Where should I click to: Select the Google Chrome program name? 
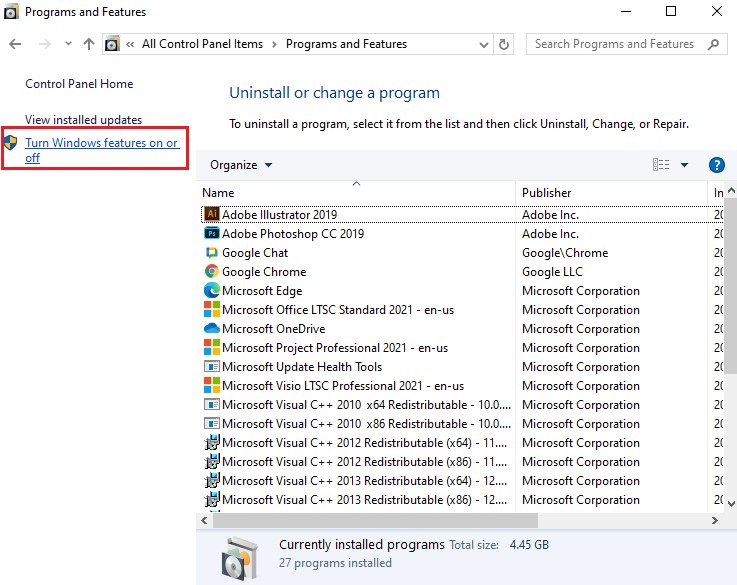[264, 272]
